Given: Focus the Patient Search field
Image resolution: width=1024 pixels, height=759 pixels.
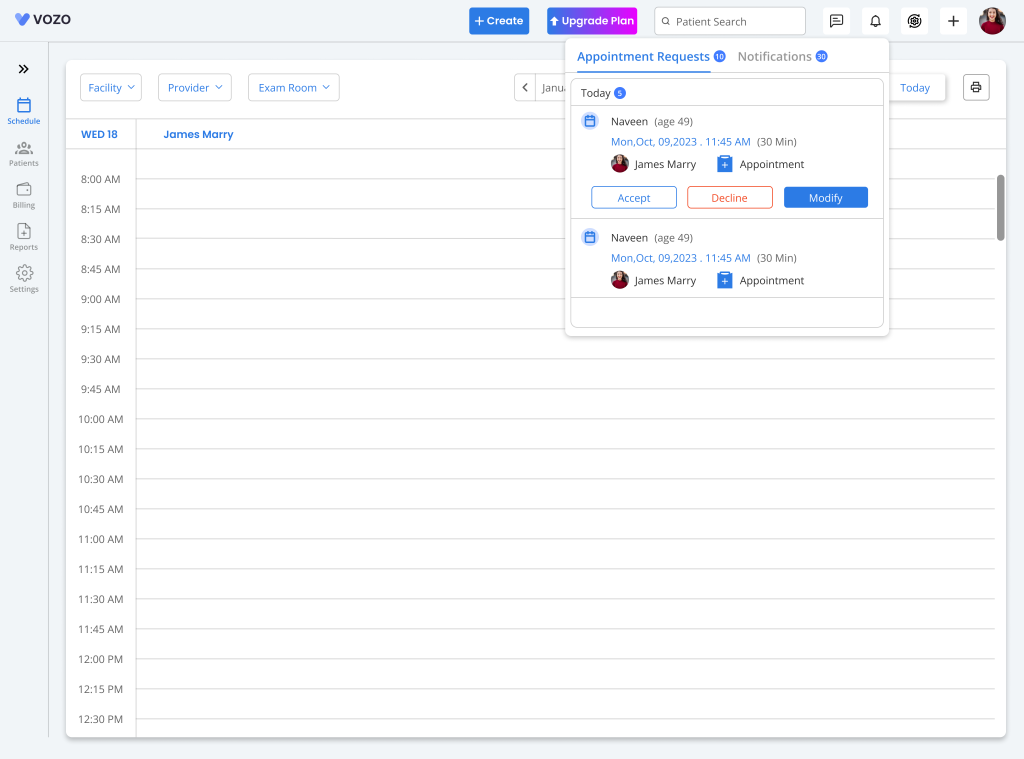Looking at the screenshot, I should 729,22.
